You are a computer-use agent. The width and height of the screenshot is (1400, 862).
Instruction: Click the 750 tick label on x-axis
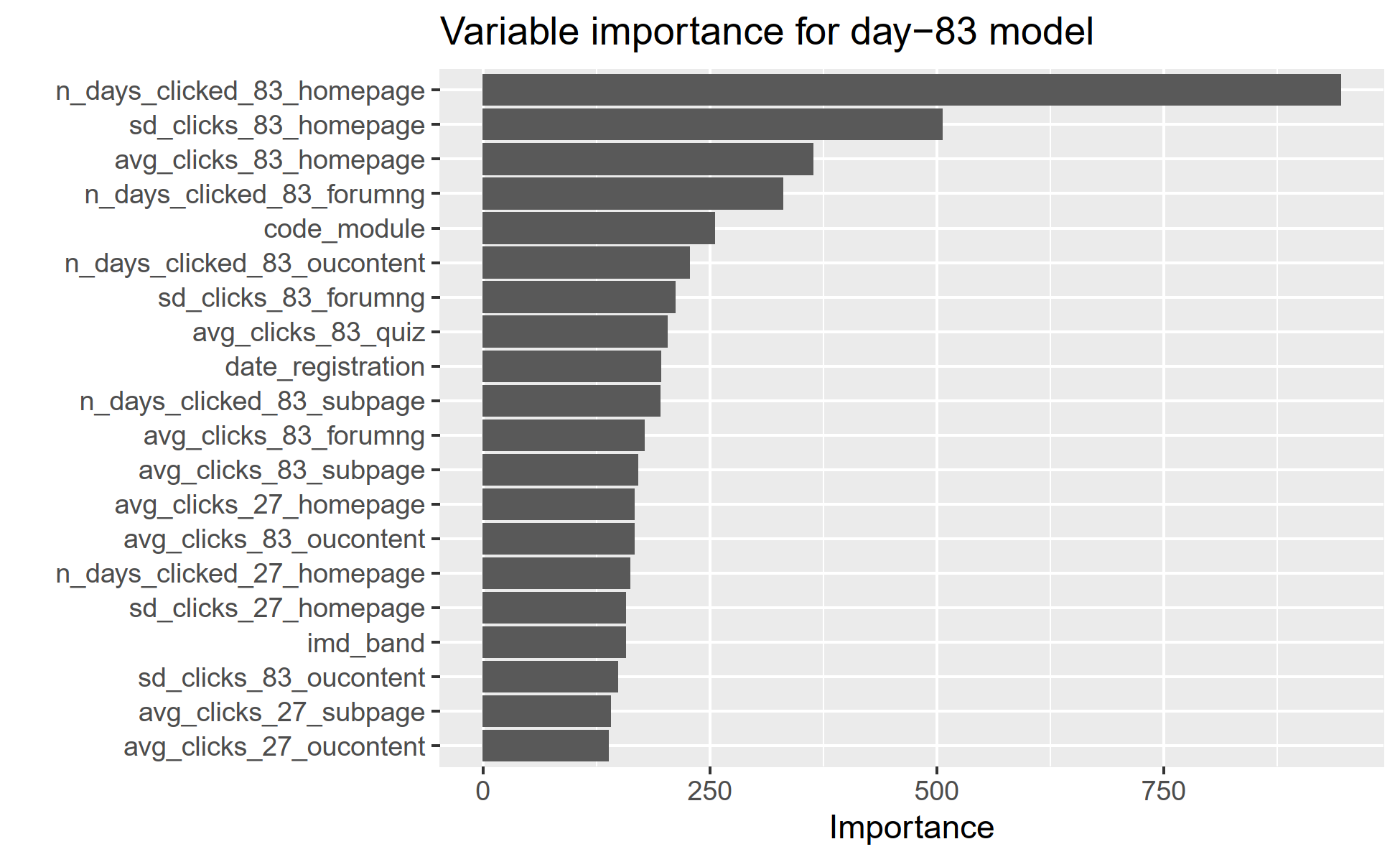1163,792
